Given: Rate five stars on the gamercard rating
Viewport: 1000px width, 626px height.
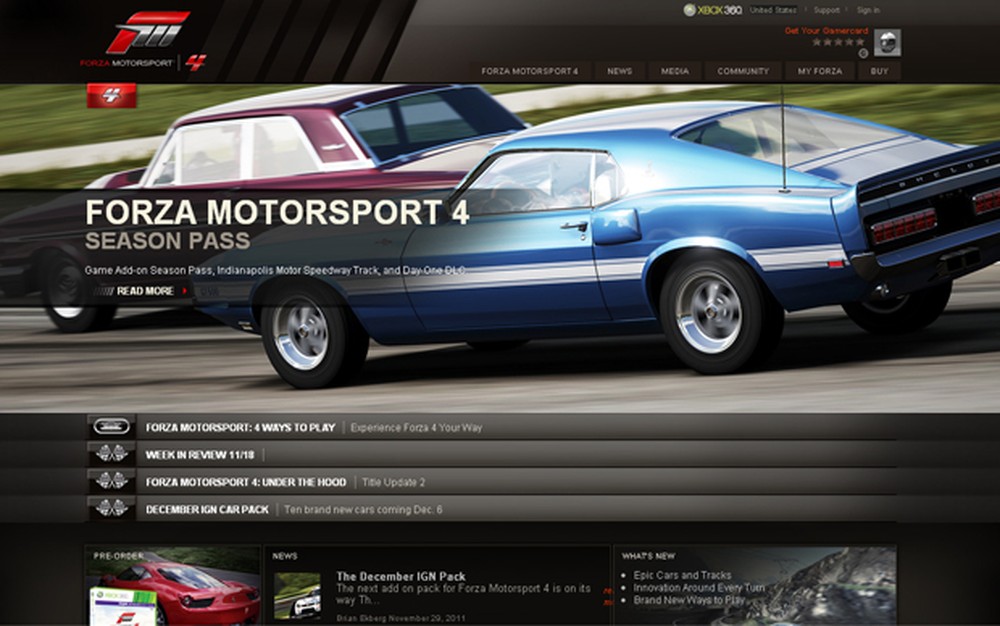Looking at the screenshot, I should [861, 41].
